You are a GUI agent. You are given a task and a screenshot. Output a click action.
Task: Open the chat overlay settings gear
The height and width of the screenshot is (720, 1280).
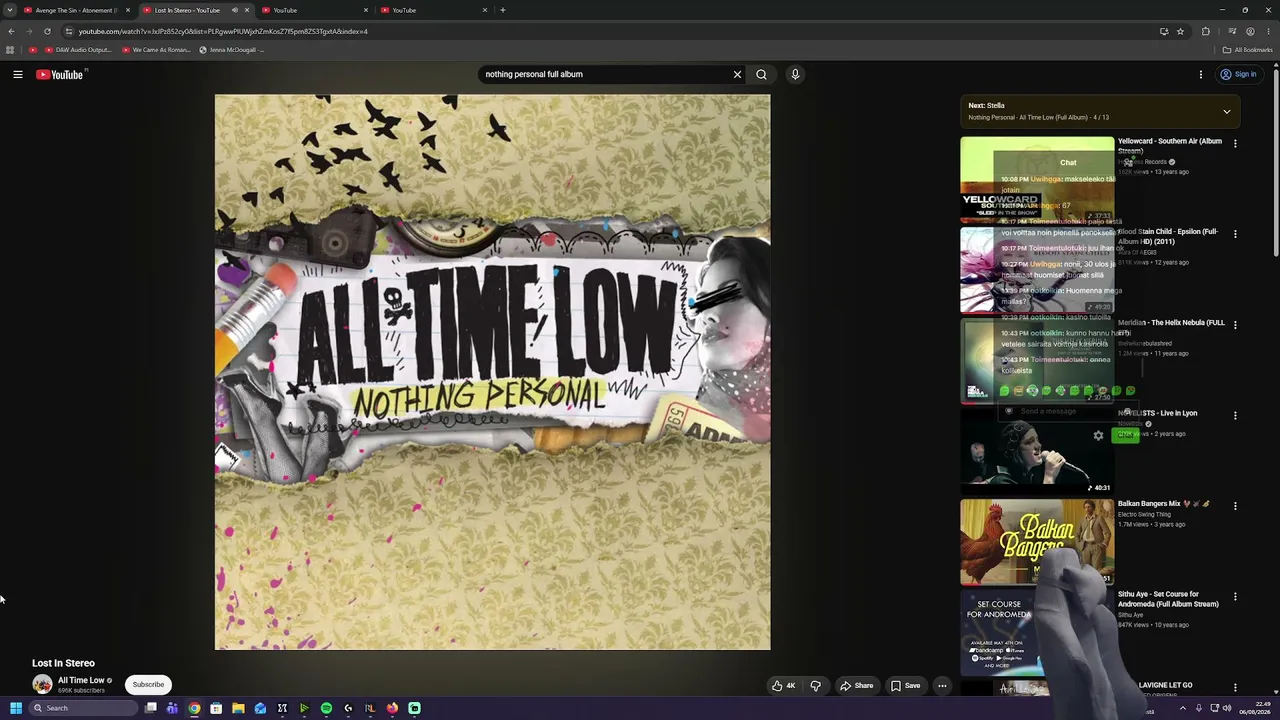click(1098, 435)
